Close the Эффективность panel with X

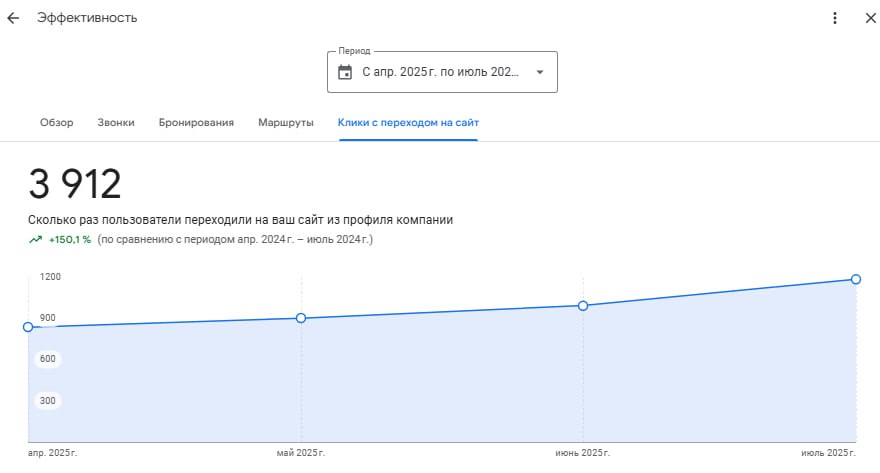coord(869,18)
